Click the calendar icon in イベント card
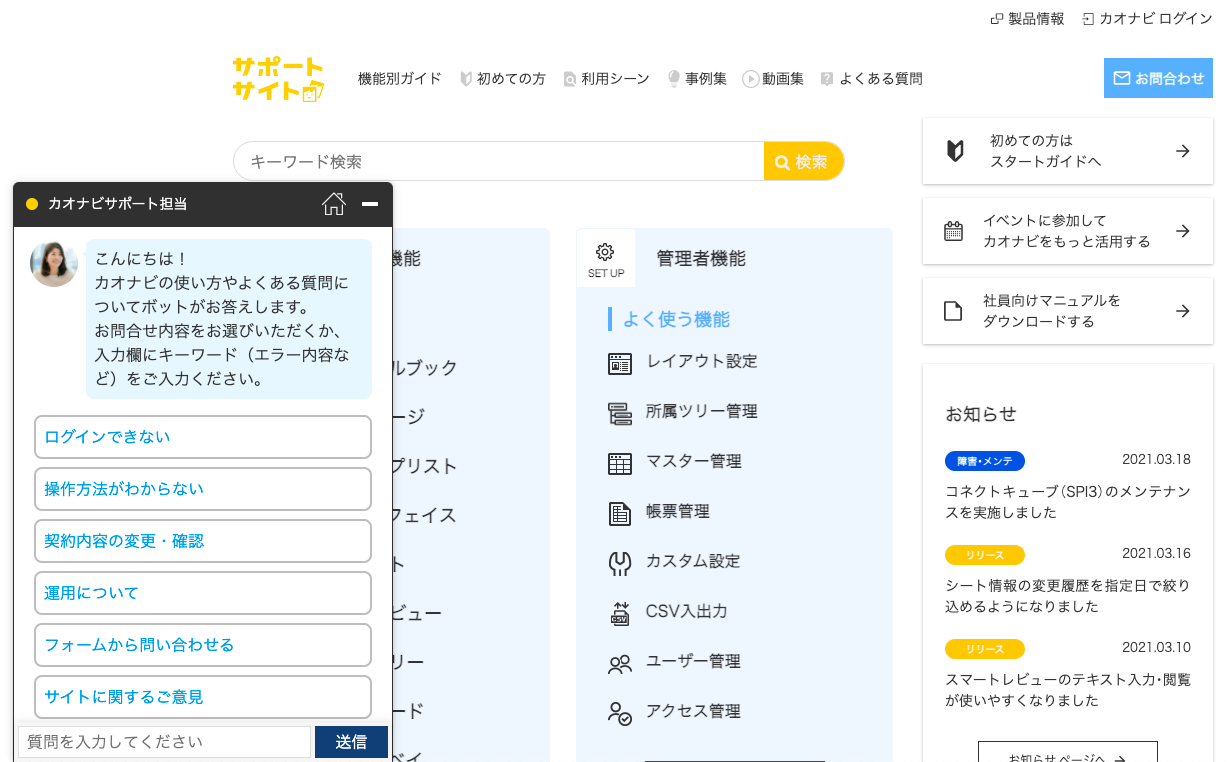This screenshot has height=762, width=1228. pyautogui.click(x=954, y=231)
